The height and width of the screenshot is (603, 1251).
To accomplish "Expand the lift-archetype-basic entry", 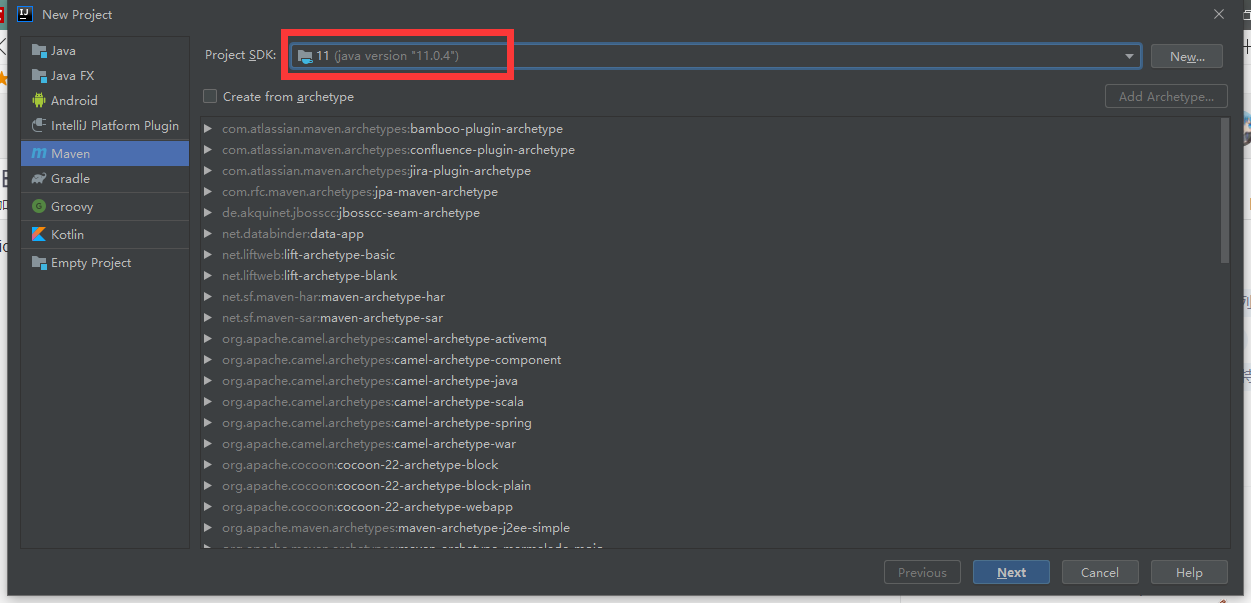I will click(x=207, y=254).
